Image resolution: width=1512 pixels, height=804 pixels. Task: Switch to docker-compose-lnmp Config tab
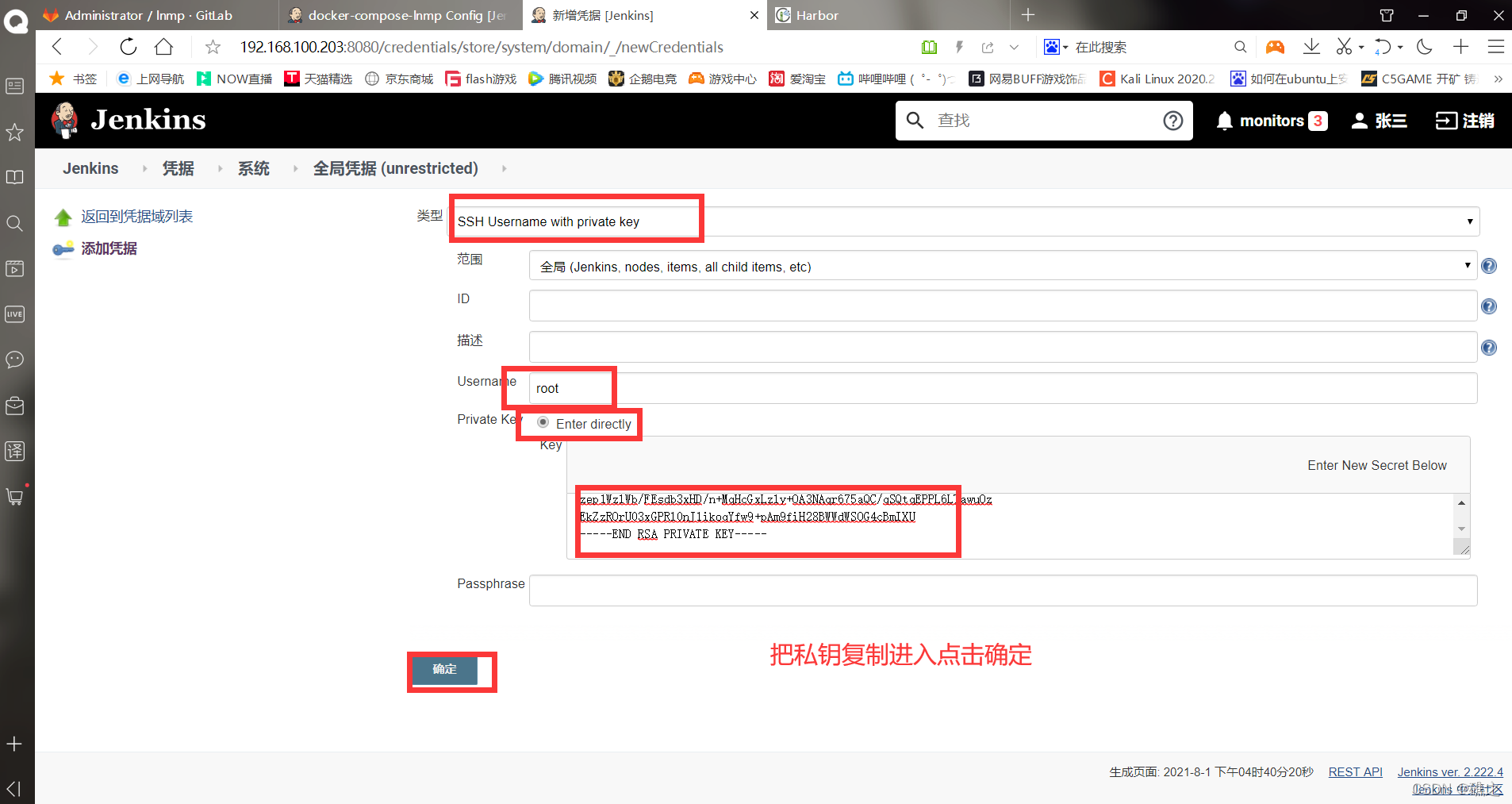[401, 15]
